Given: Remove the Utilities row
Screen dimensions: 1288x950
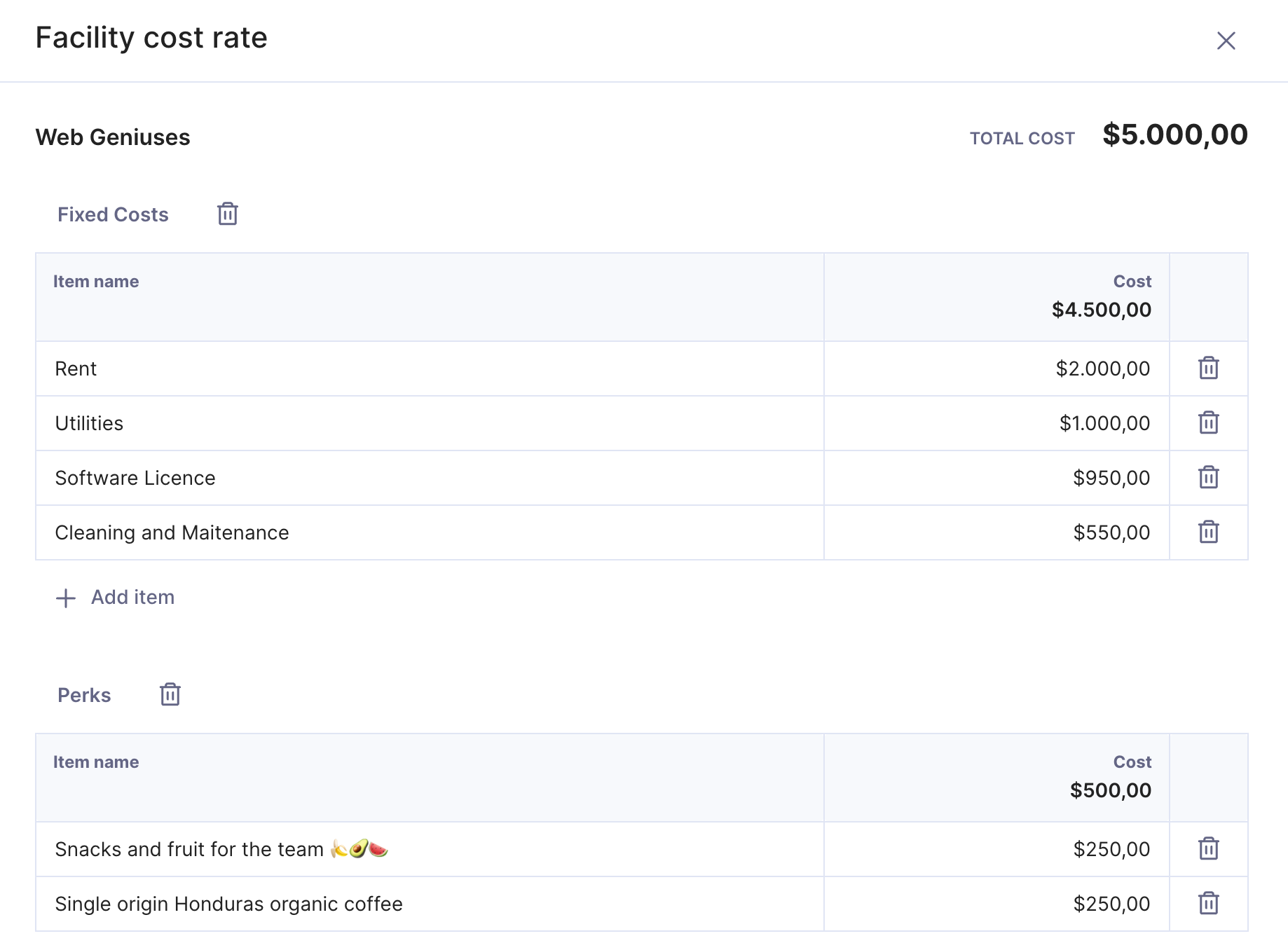Looking at the screenshot, I should 1209,422.
